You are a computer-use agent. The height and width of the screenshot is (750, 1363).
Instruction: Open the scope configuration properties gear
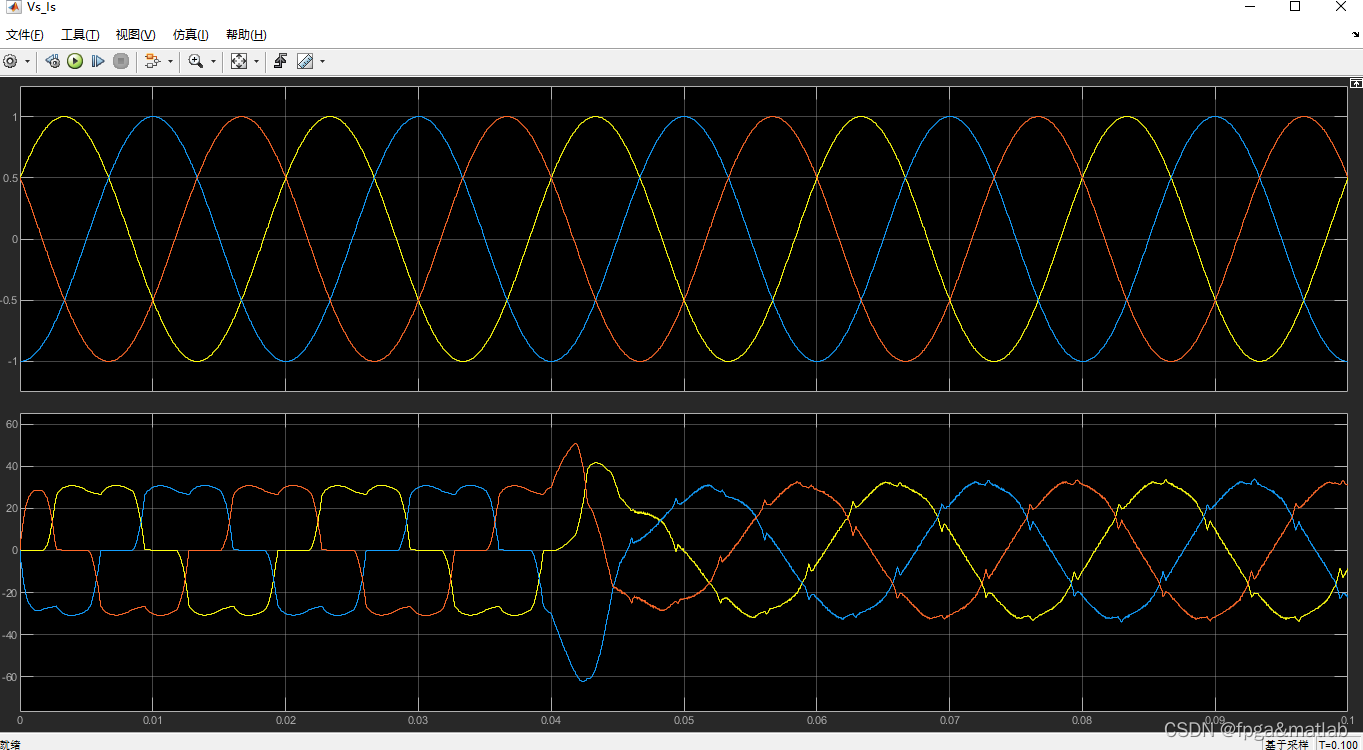[10, 61]
